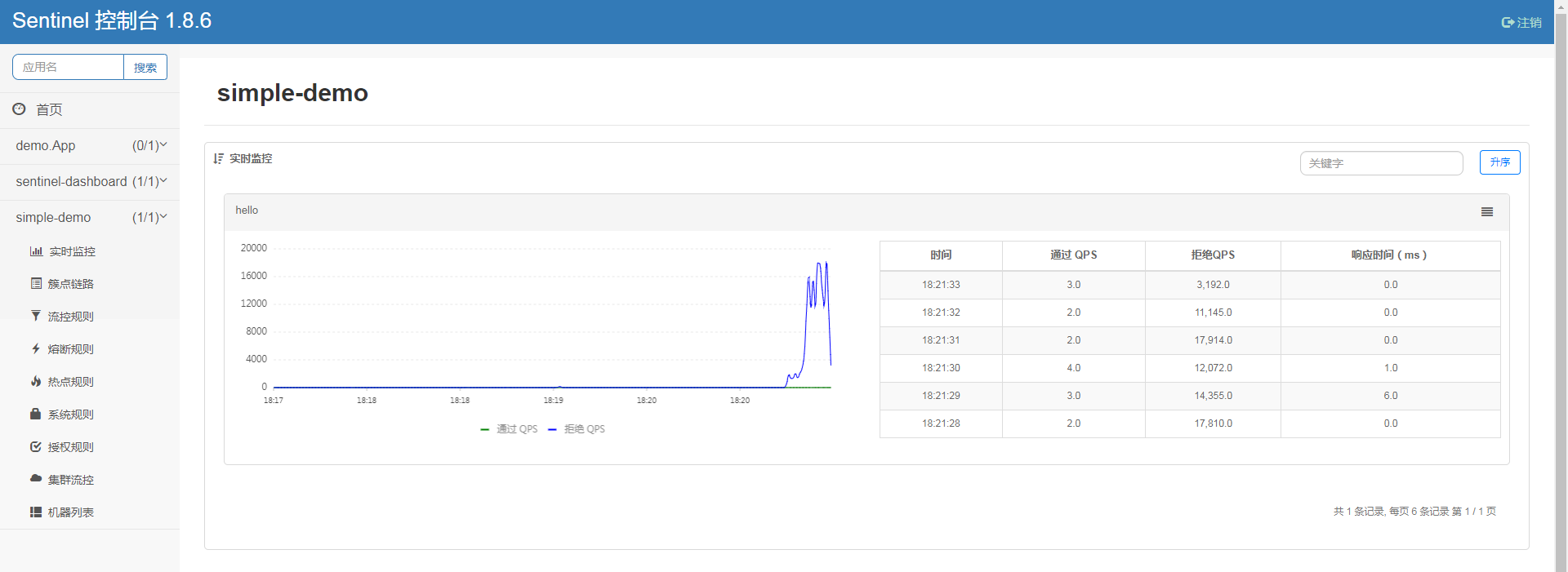Click the list icon beside 簇点链路
1568x572 pixels.
(36, 284)
